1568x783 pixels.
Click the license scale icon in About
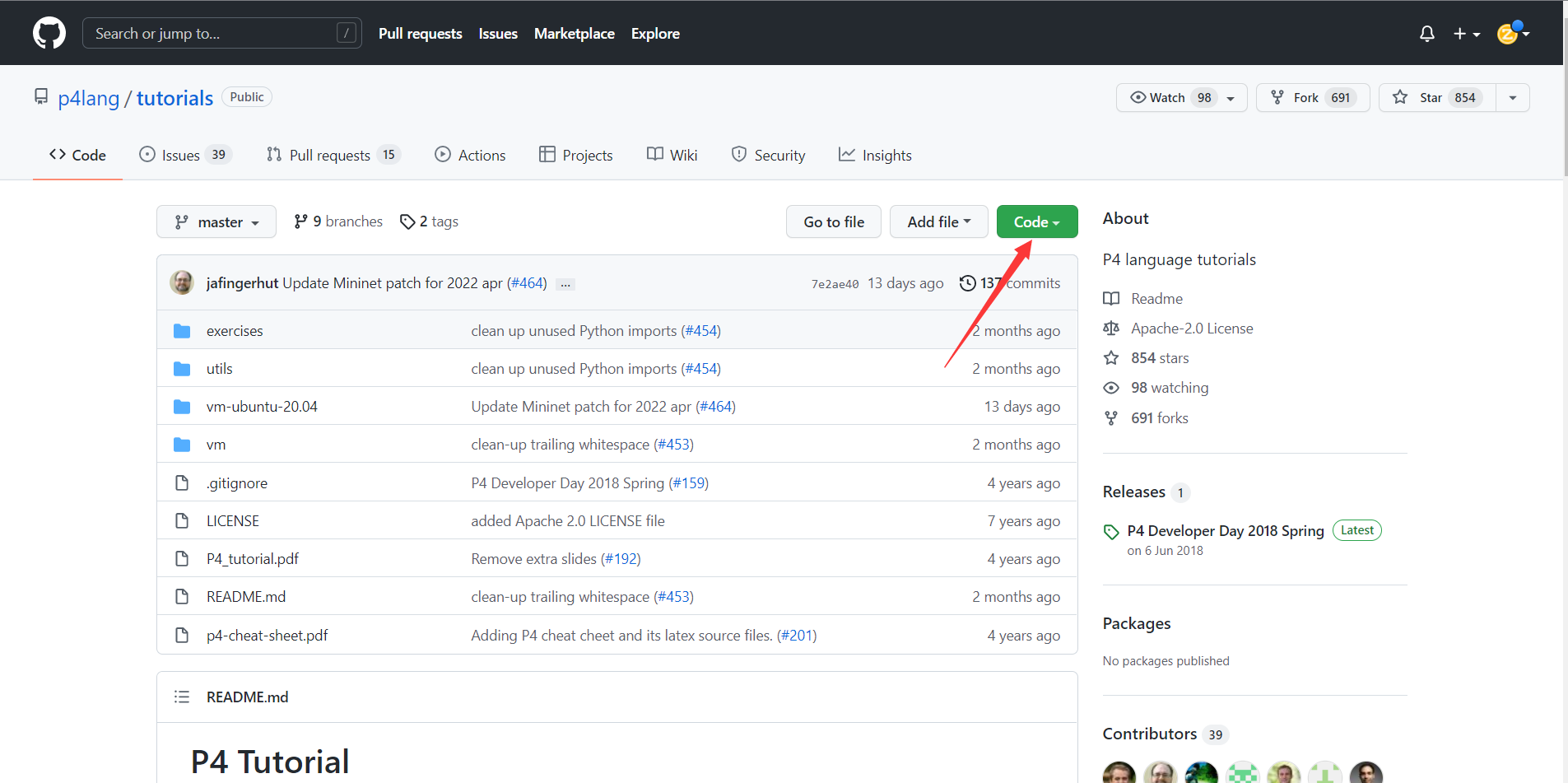coord(1111,329)
